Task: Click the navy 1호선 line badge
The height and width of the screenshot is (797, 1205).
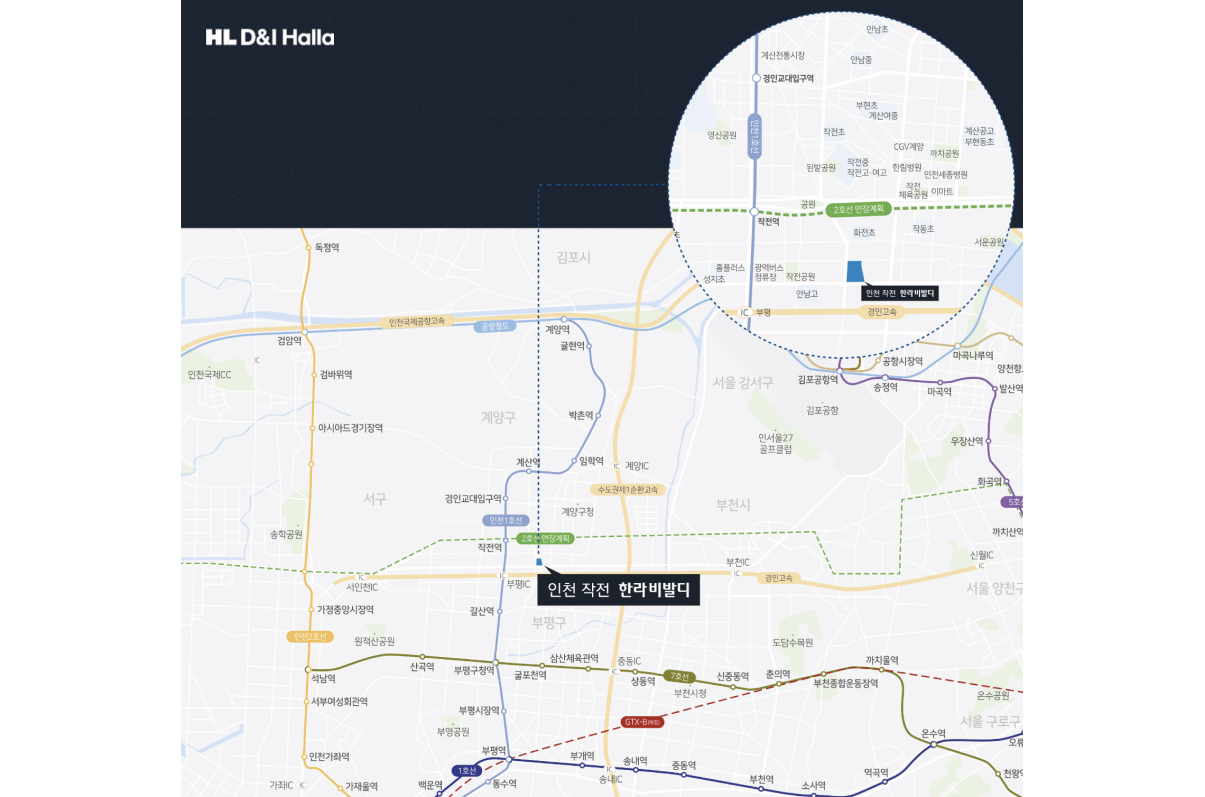Action: pos(467,770)
